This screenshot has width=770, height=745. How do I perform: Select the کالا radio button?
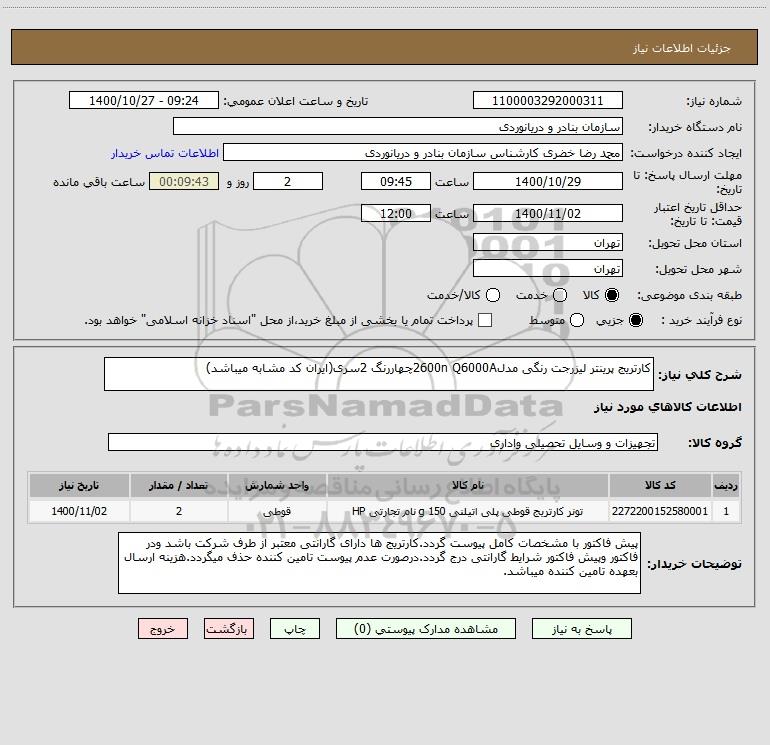612,295
